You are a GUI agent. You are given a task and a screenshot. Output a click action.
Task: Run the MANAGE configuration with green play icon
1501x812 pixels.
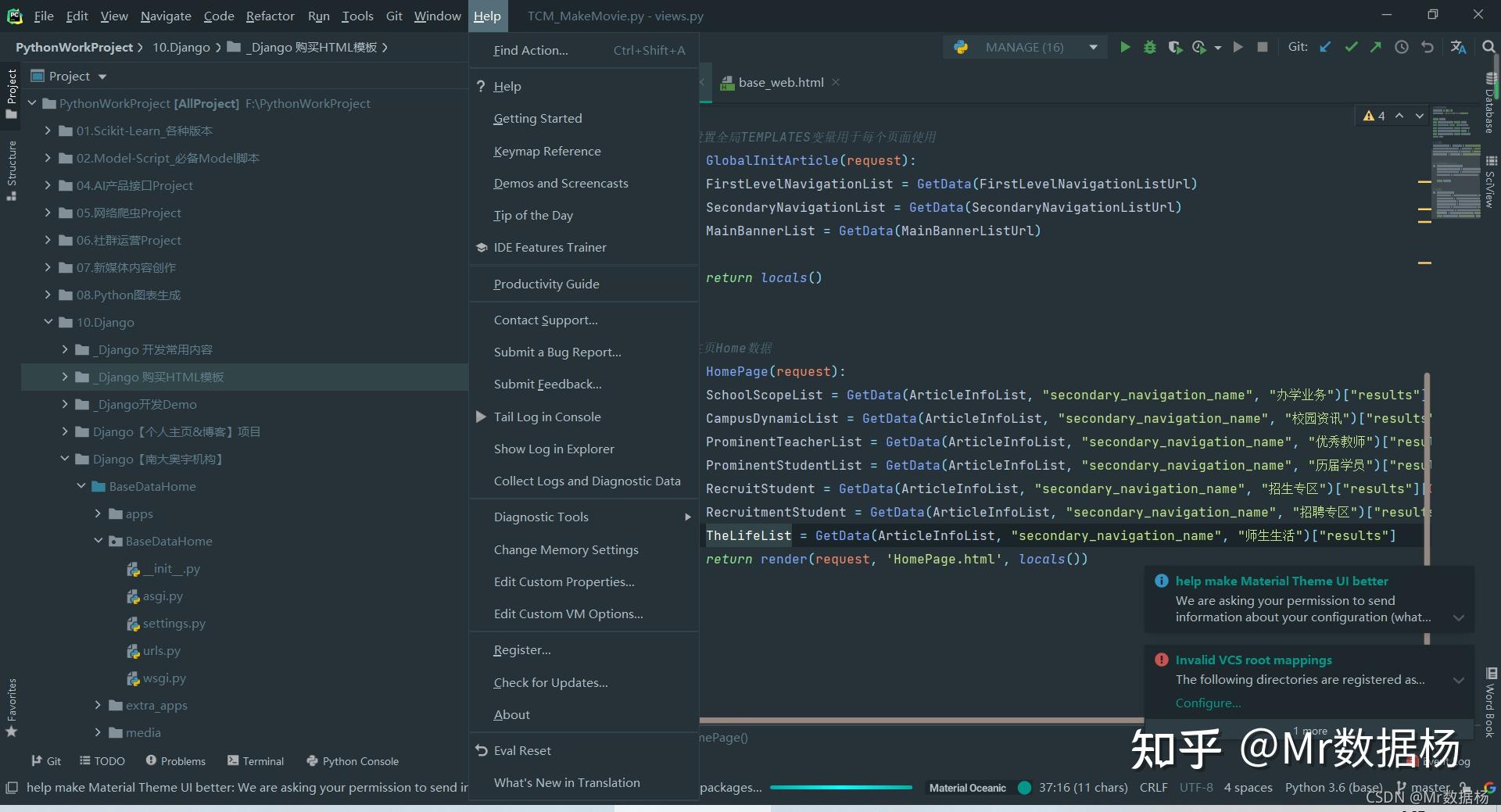pos(1125,48)
